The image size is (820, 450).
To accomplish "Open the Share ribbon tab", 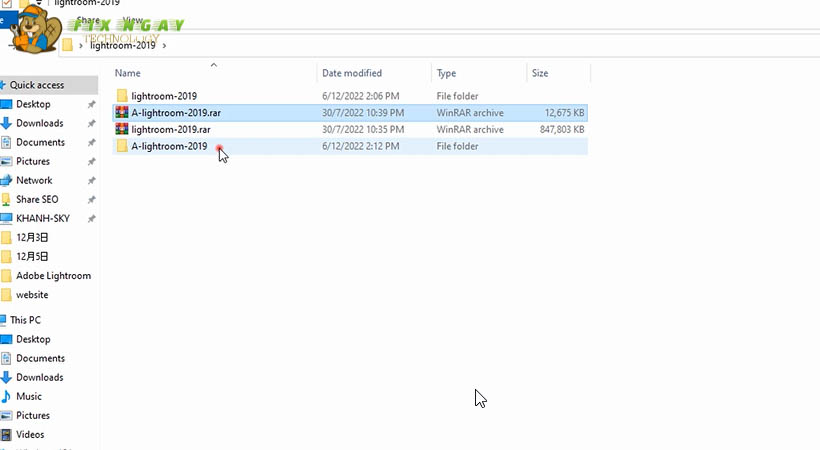I will click(88, 20).
